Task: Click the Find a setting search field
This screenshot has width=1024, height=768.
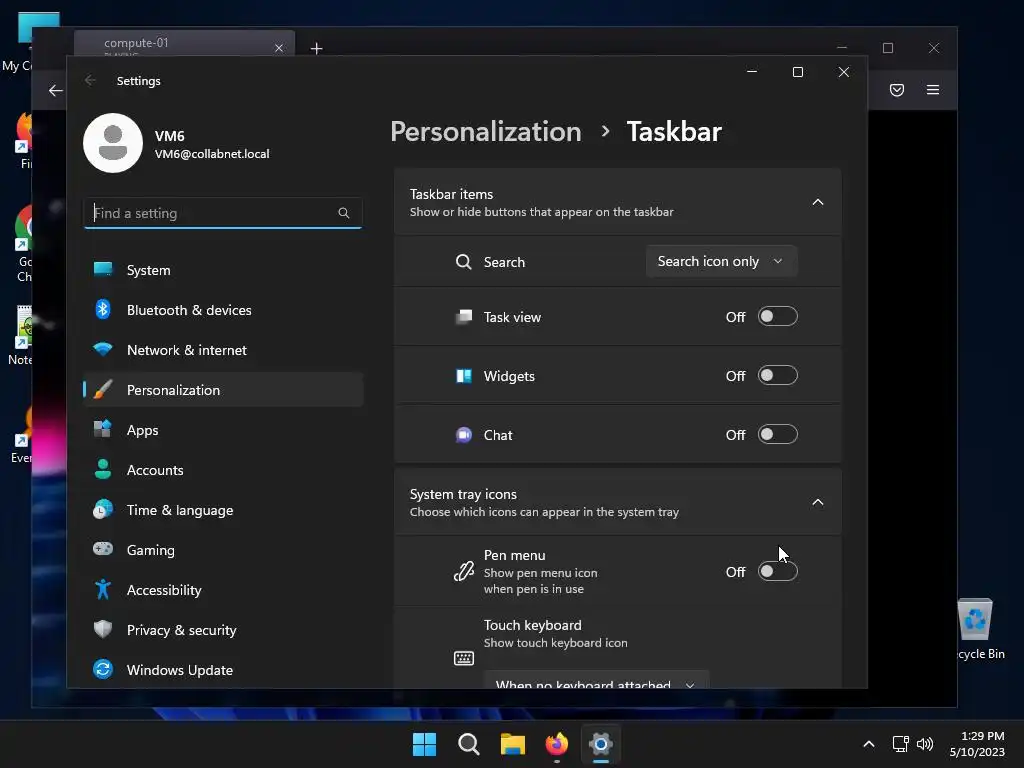Action: pyautogui.click(x=223, y=213)
